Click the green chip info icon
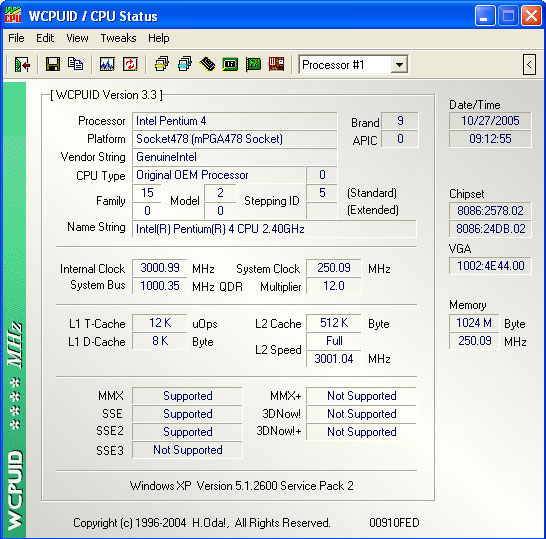546x539 pixels. click(x=230, y=64)
